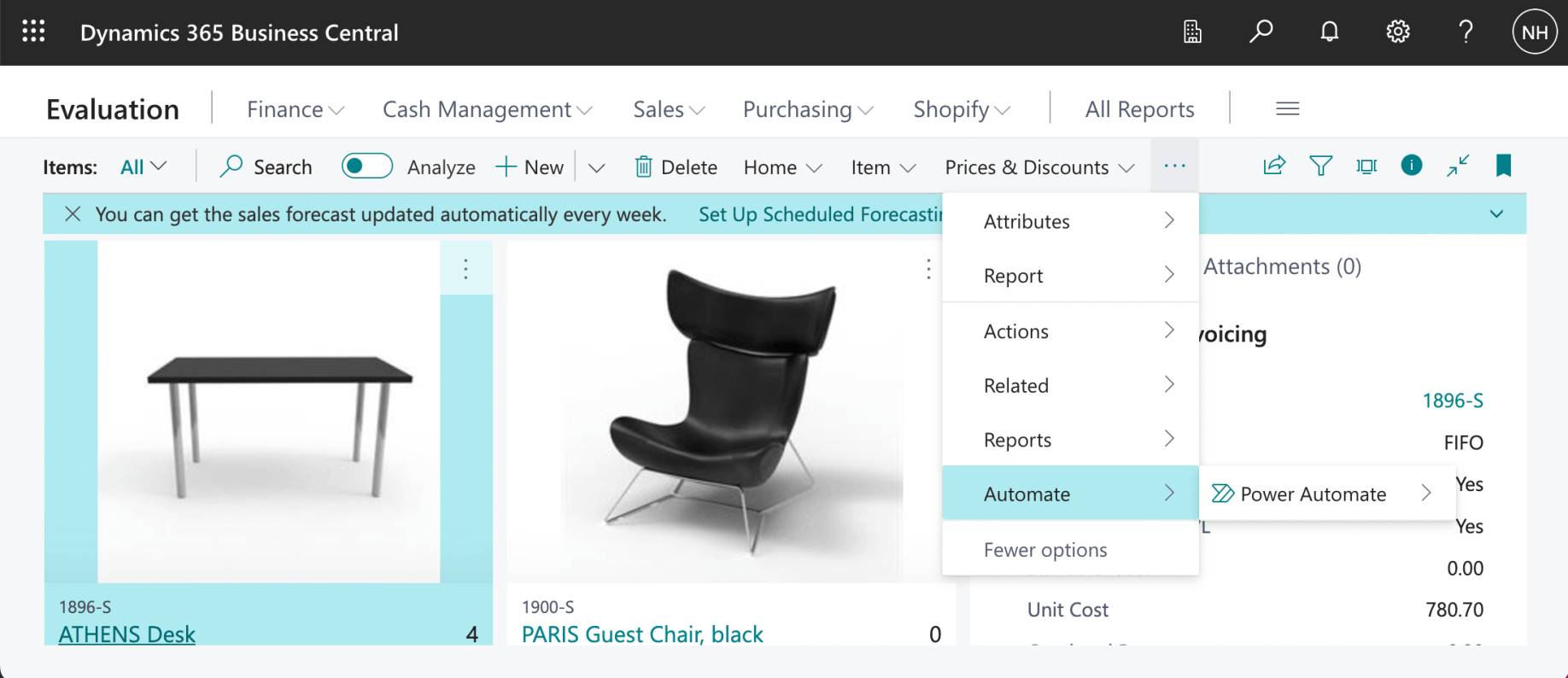Open the Items All view dropdown

pos(143,167)
